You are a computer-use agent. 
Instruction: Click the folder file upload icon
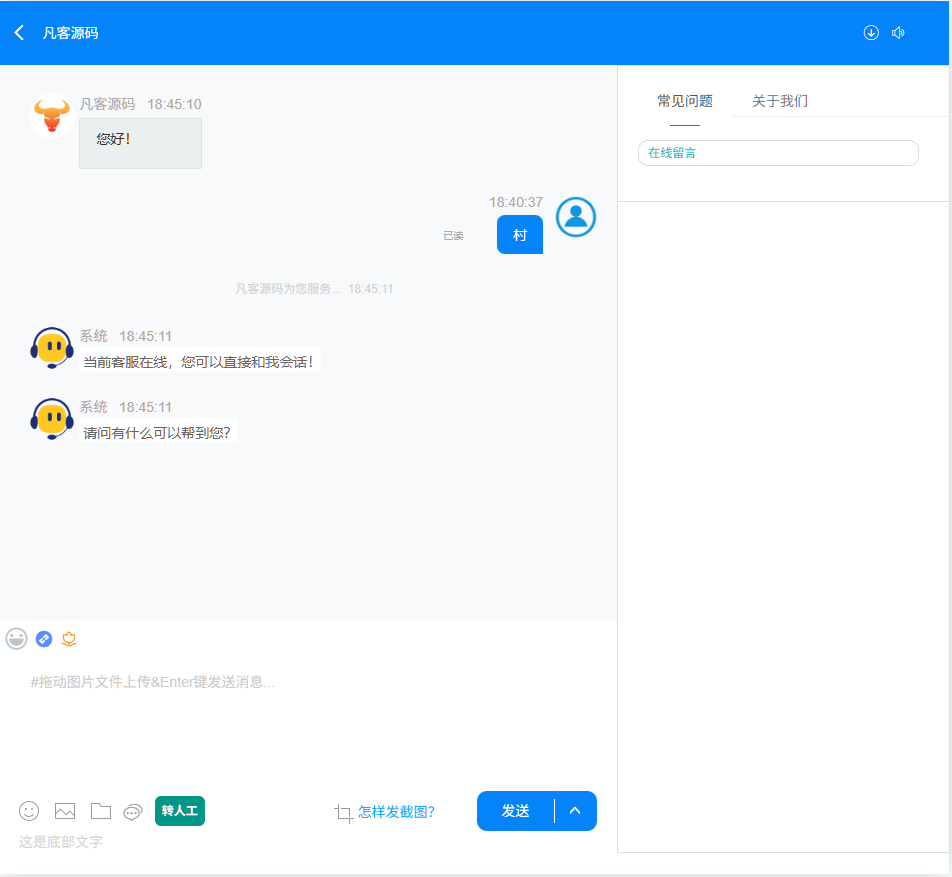tap(101, 811)
